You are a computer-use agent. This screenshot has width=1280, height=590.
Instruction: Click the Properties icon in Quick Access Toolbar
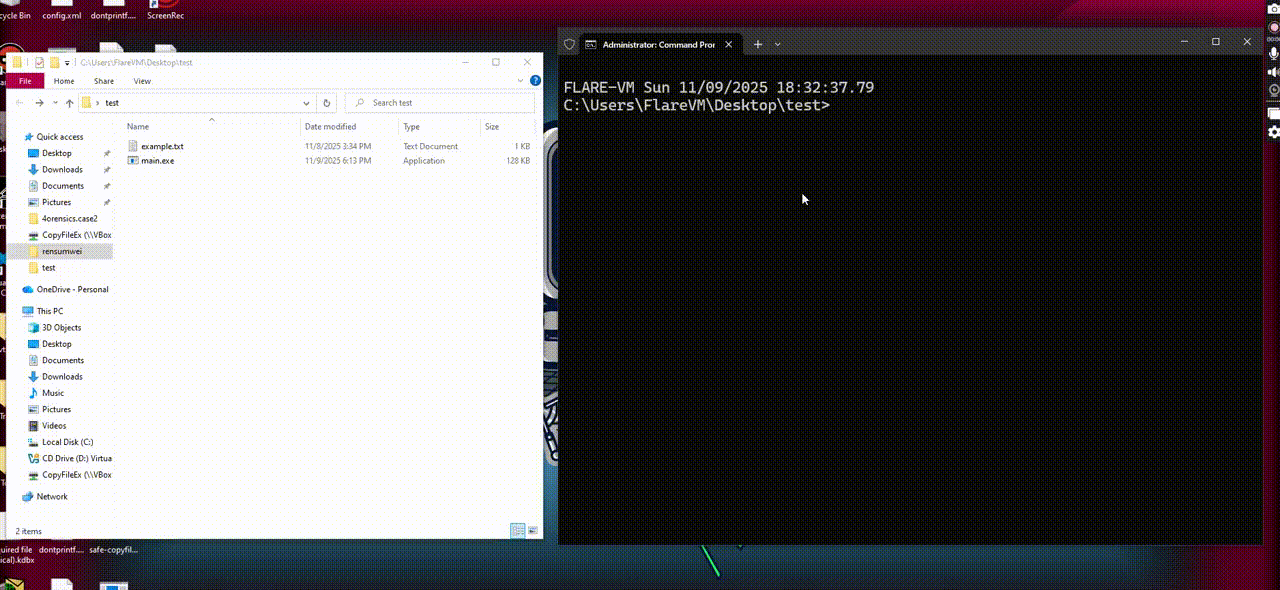point(39,62)
